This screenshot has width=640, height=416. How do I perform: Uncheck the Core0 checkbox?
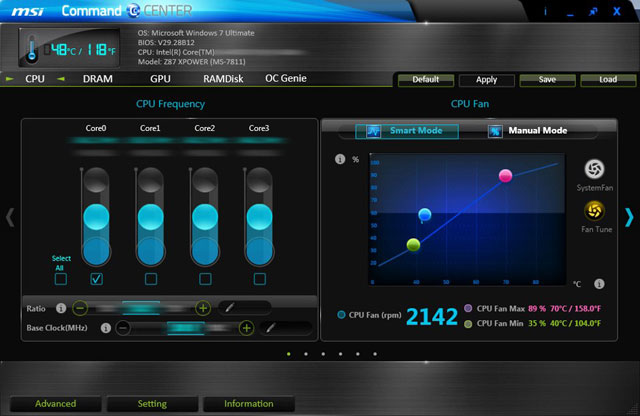click(x=96, y=279)
